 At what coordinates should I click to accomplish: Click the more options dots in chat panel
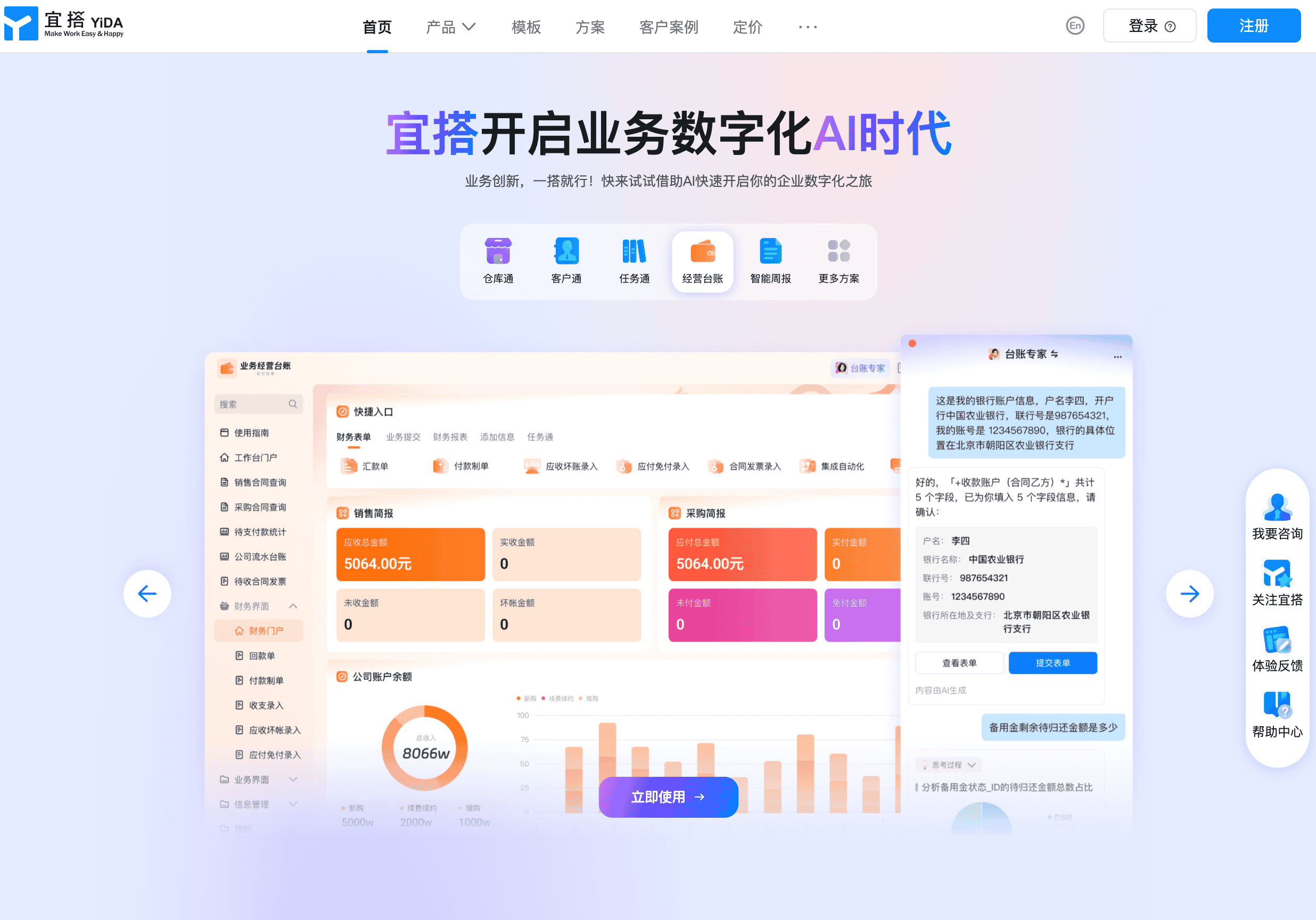click(x=1117, y=357)
